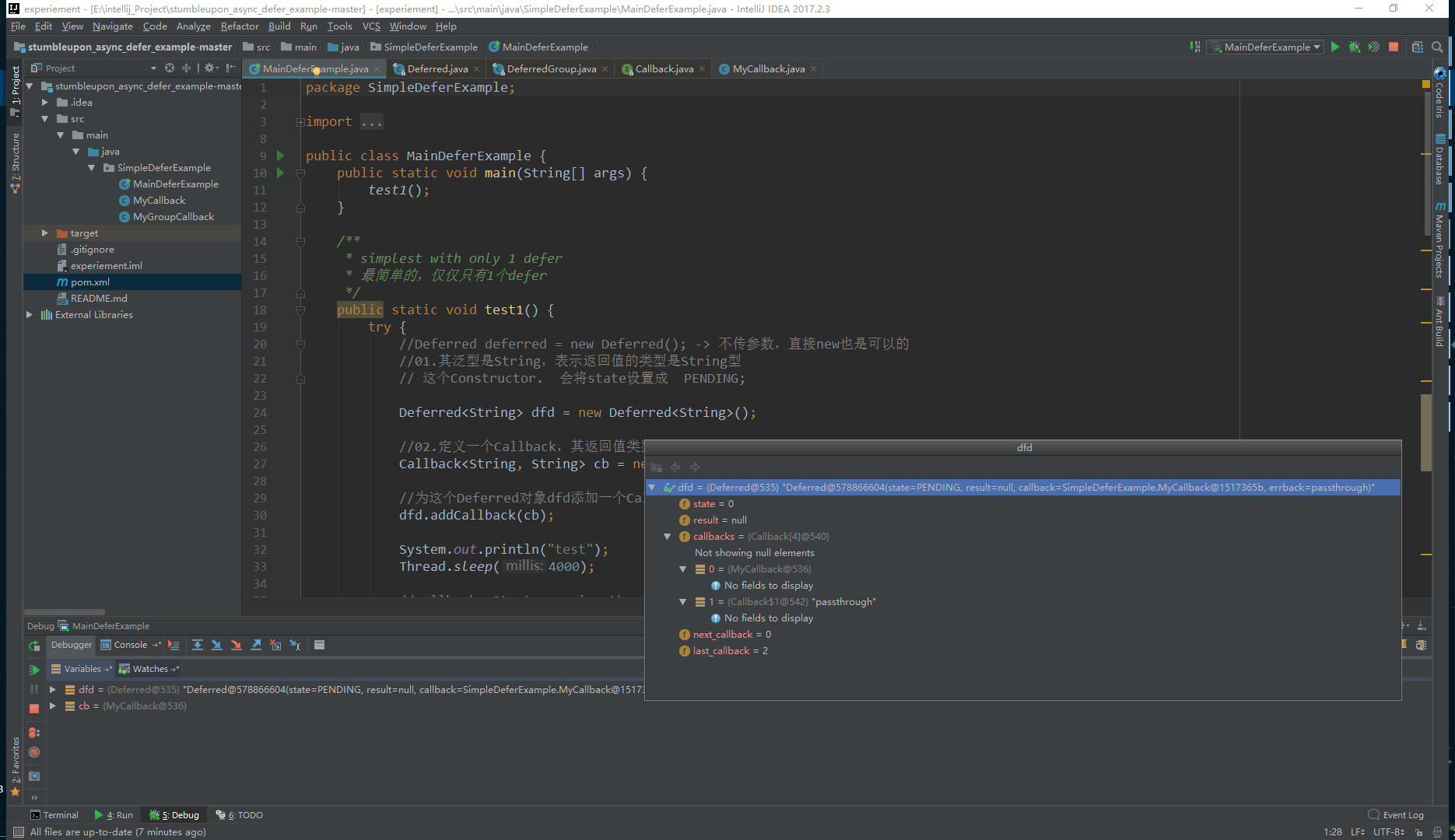Image resolution: width=1455 pixels, height=840 pixels.
Task: Switch to the Deferred.java tab
Action: pyautogui.click(x=437, y=69)
